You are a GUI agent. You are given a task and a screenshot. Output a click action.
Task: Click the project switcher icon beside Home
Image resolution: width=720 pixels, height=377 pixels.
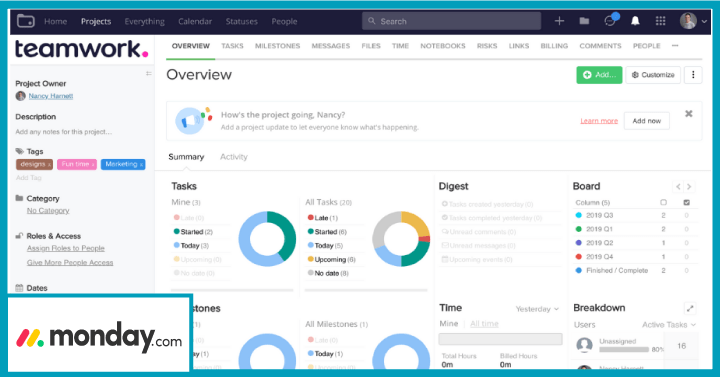click(26, 21)
